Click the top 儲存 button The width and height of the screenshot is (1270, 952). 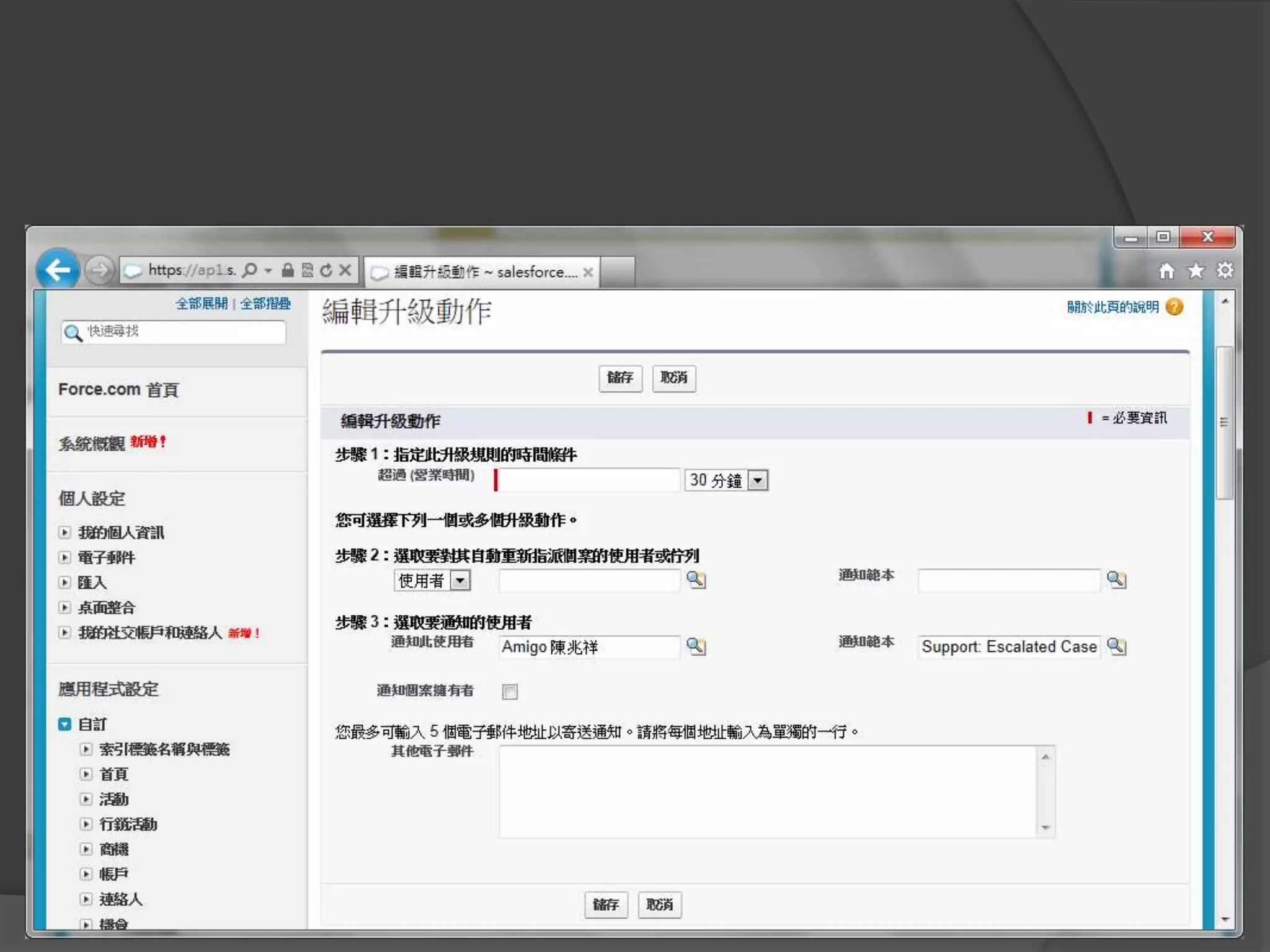620,378
